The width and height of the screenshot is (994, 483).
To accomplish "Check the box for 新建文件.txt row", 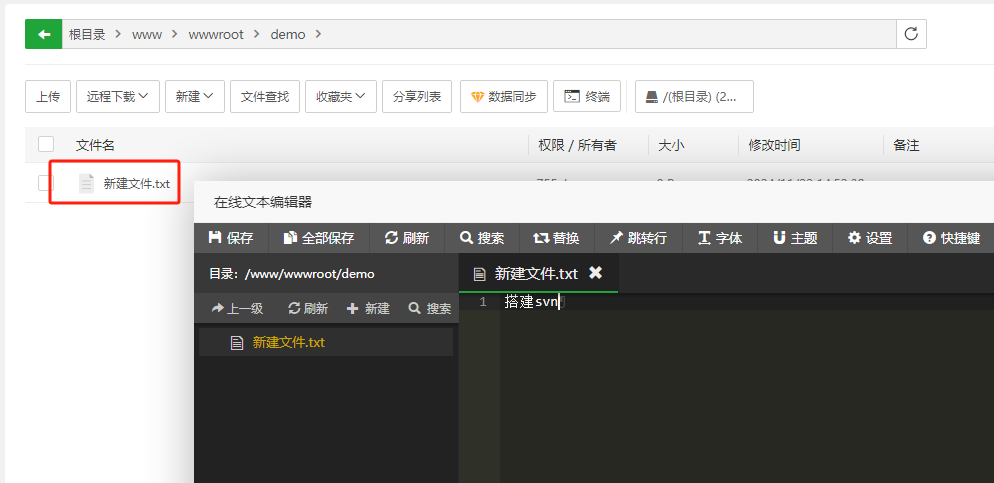I will (45, 183).
